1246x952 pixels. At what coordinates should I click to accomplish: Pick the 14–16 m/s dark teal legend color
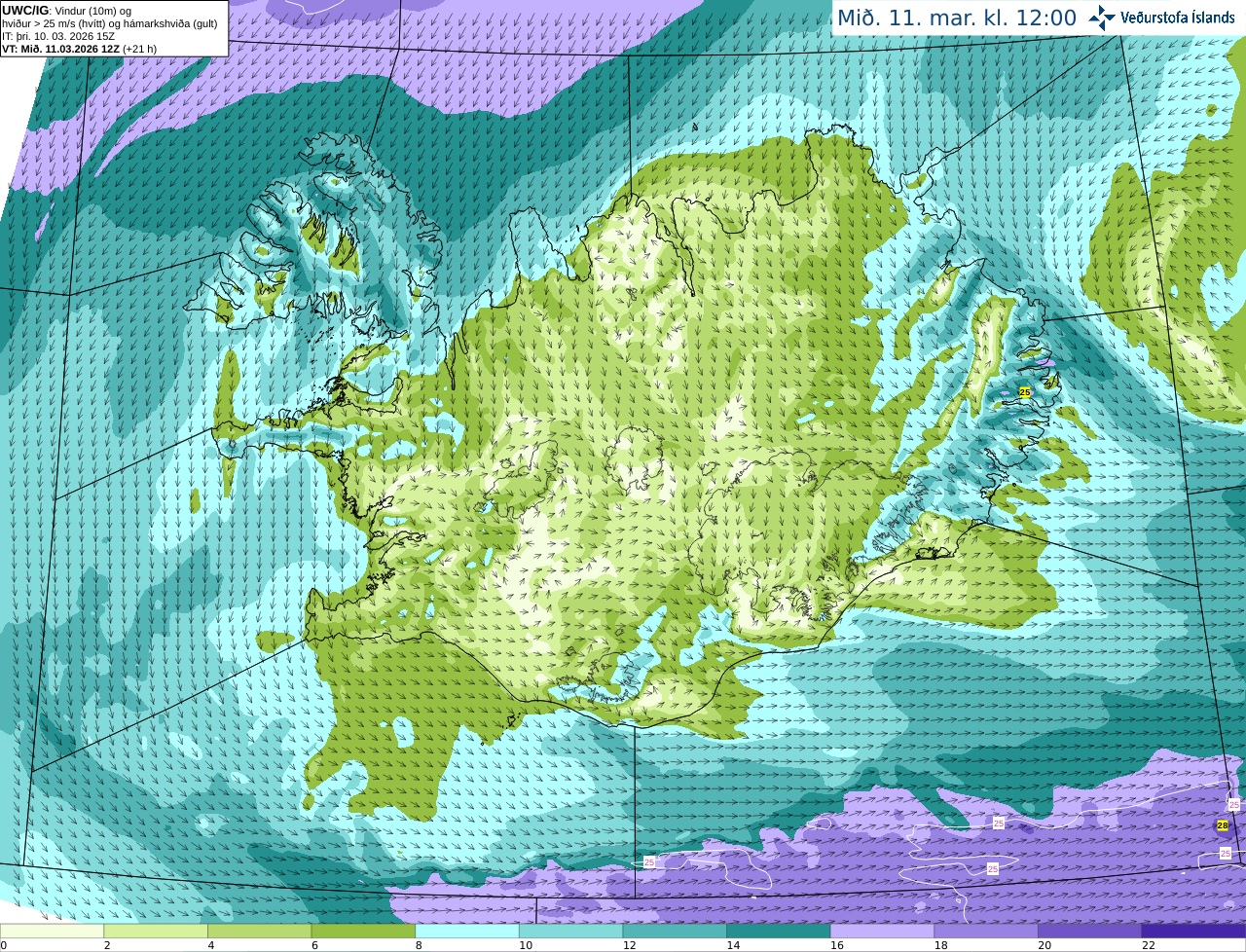pyautogui.click(x=779, y=931)
